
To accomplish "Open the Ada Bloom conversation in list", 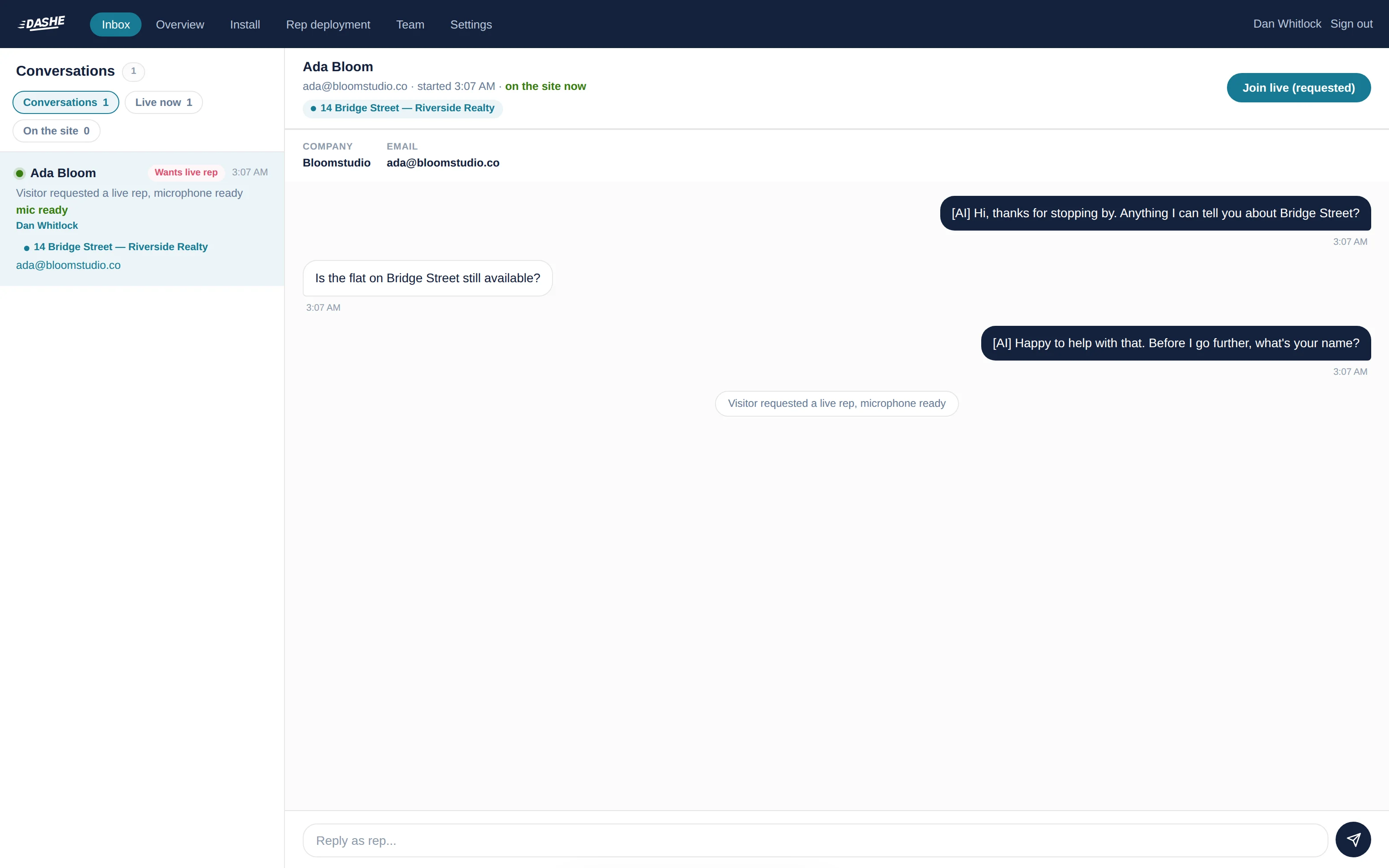I will [x=142, y=219].
